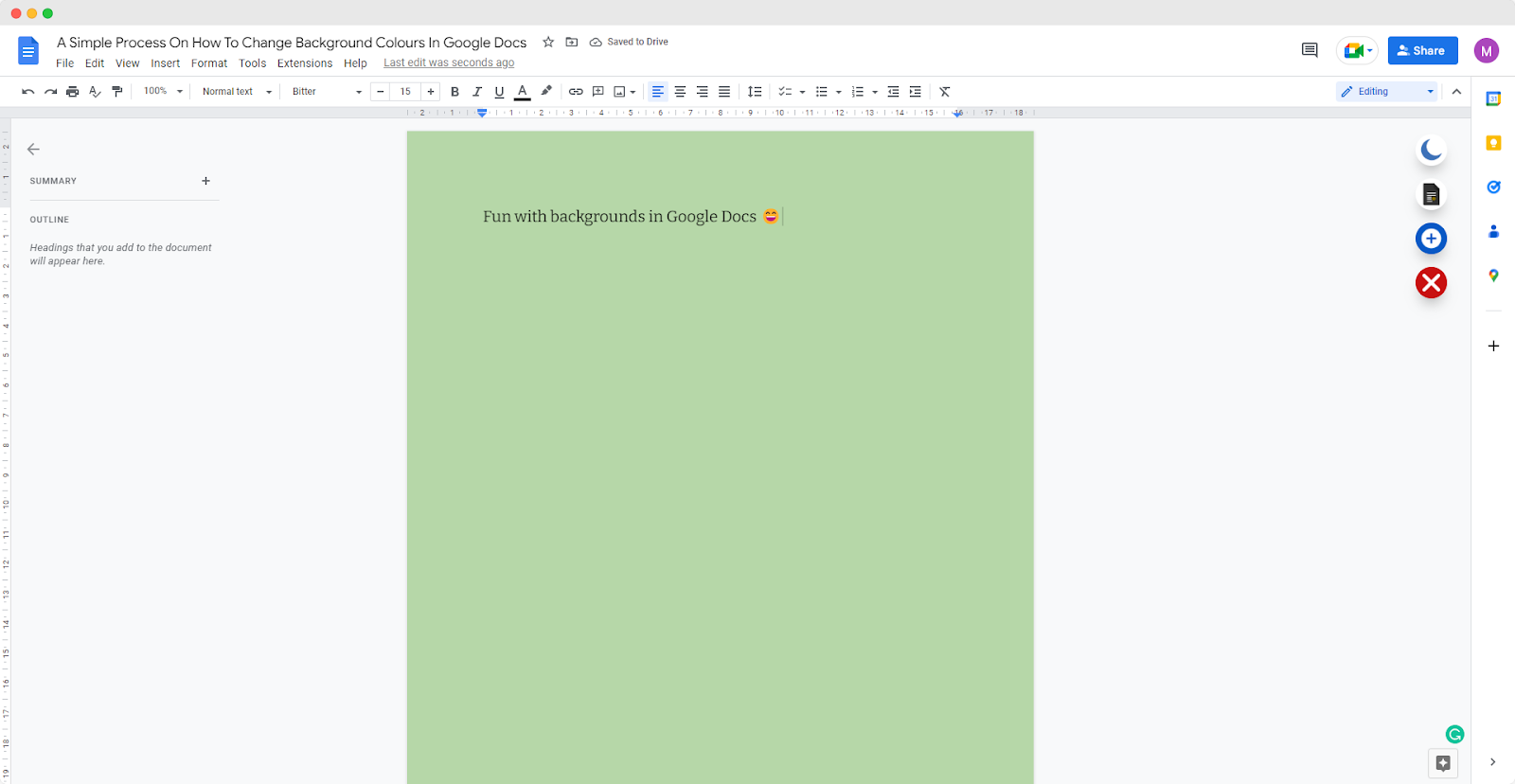Expand checklist options arrow
This screenshot has height=784, width=1515.
pyautogui.click(x=802, y=92)
